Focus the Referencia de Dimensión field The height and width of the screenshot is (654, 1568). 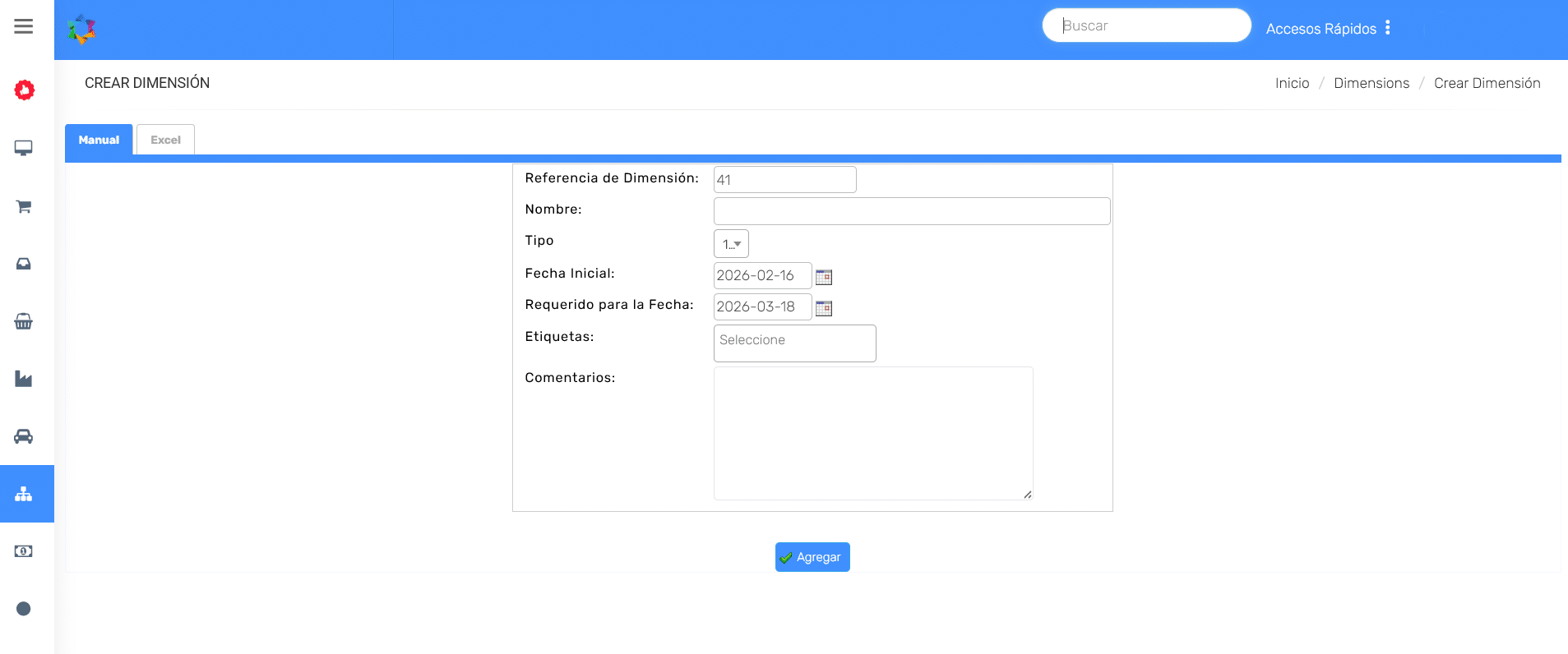pos(785,180)
